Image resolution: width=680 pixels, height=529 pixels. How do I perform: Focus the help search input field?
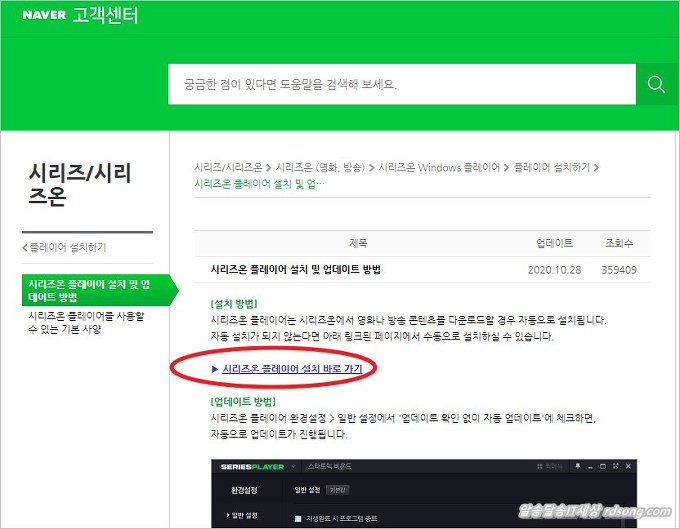point(400,85)
